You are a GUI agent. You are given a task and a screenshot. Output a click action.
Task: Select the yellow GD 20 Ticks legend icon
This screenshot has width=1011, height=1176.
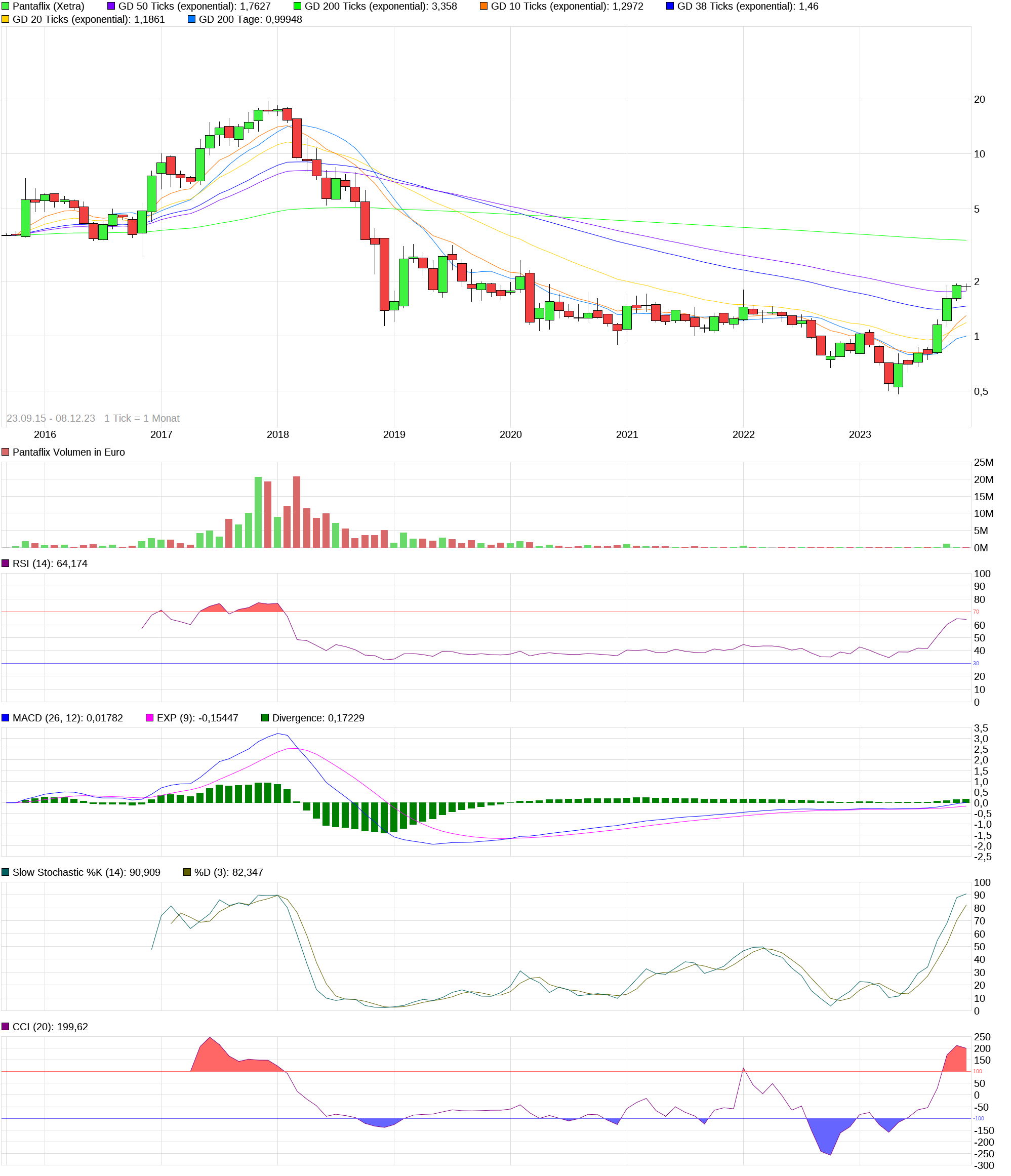click(x=6, y=19)
